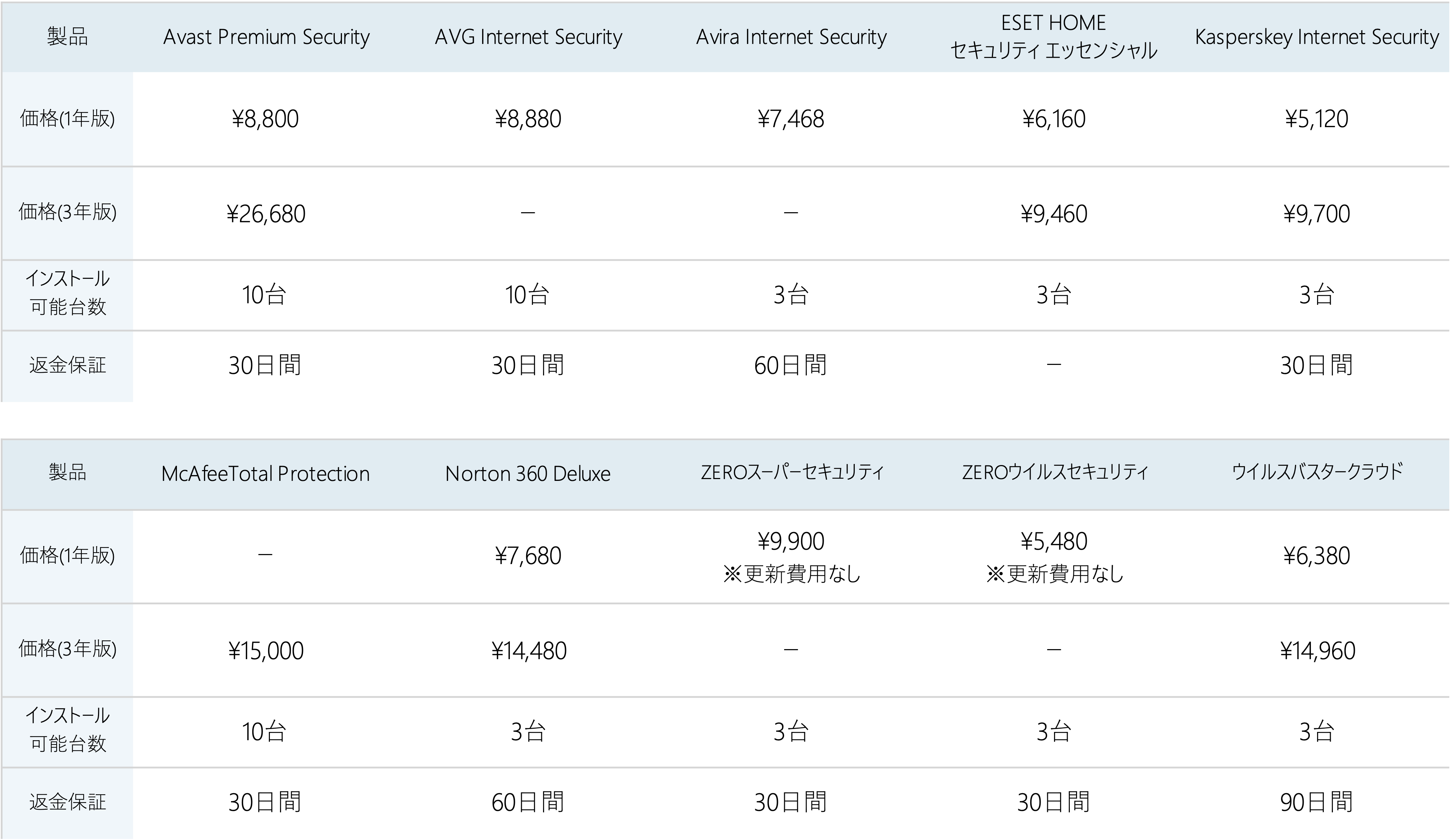The height and width of the screenshot is (840, 1450).
Task: Select the ZEROウイルスセキュリティ header
Action: tap(1054, 472)
